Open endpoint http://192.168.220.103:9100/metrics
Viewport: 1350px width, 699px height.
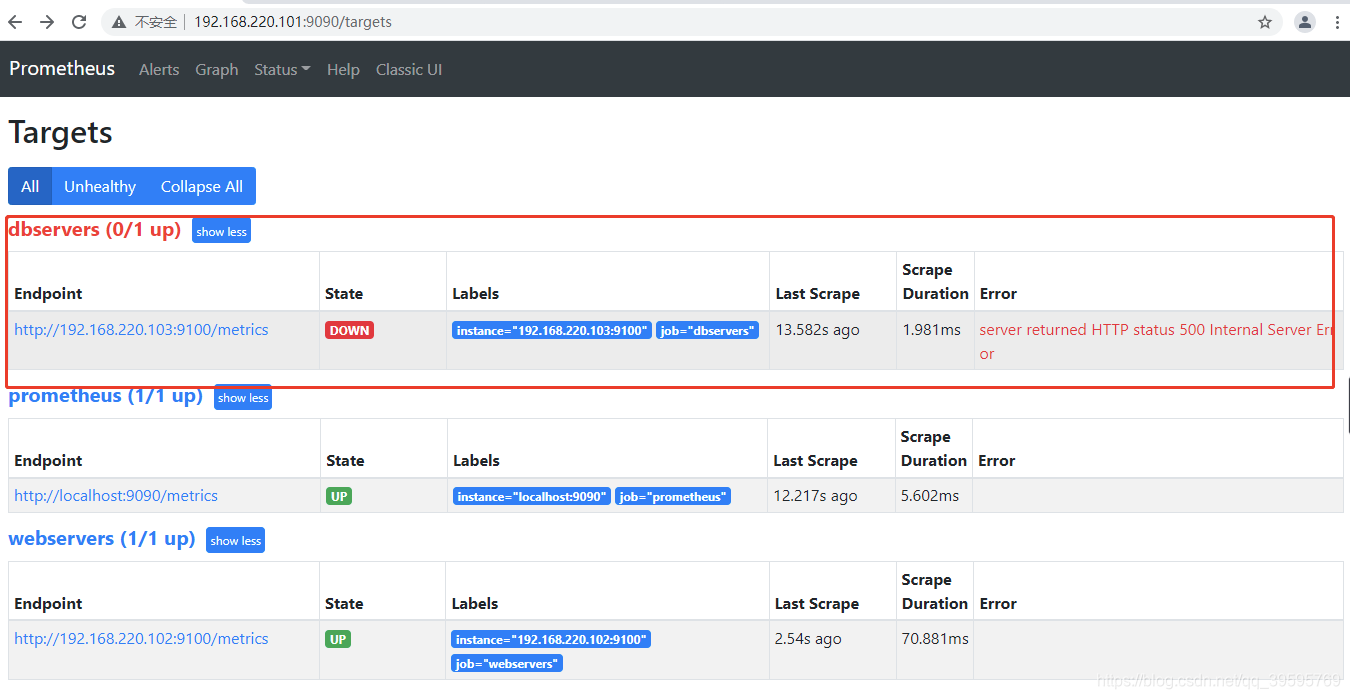point(141,330)
